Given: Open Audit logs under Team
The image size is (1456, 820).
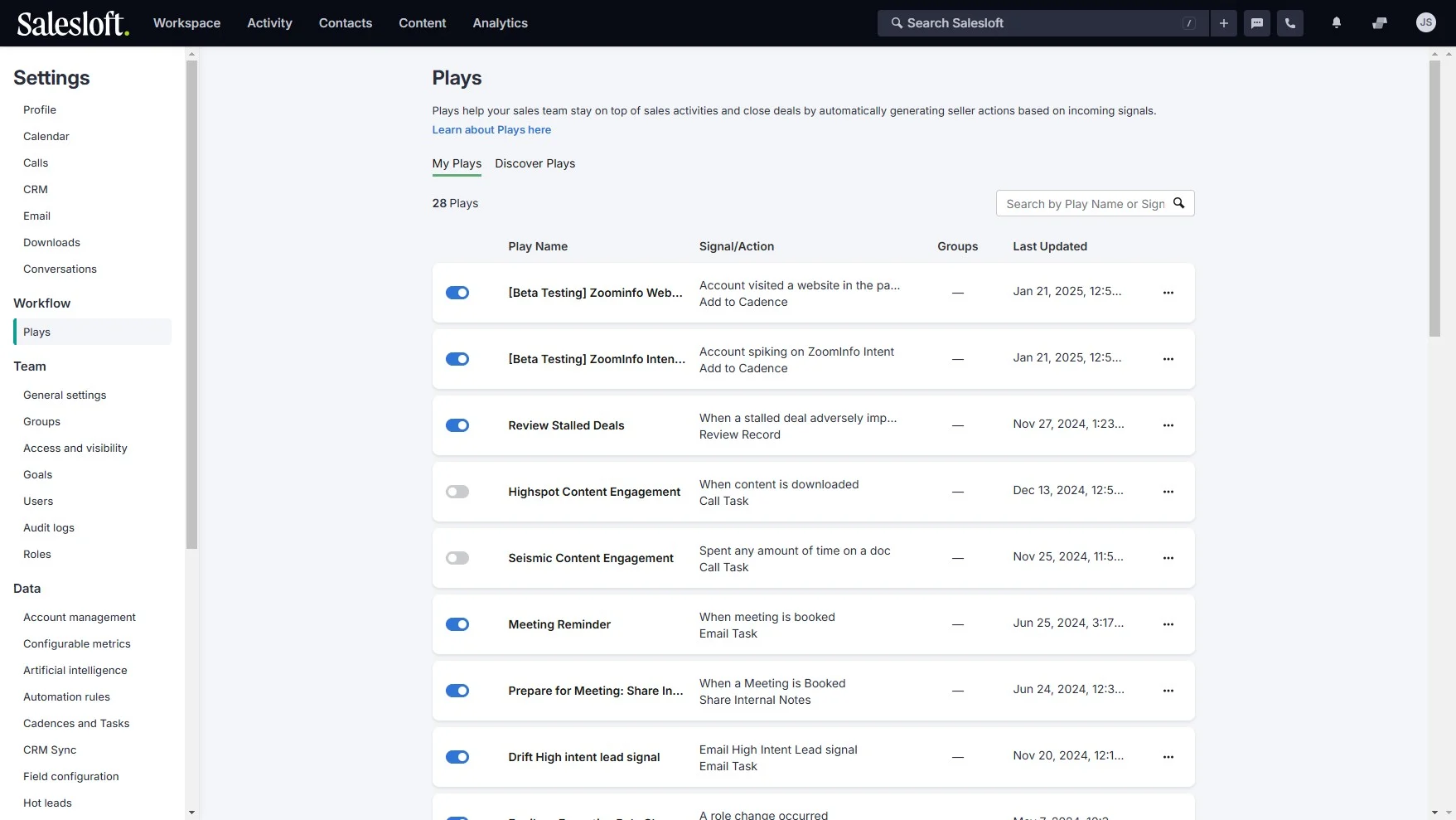Looking at the screenshot, I should [x=49, y=527].
